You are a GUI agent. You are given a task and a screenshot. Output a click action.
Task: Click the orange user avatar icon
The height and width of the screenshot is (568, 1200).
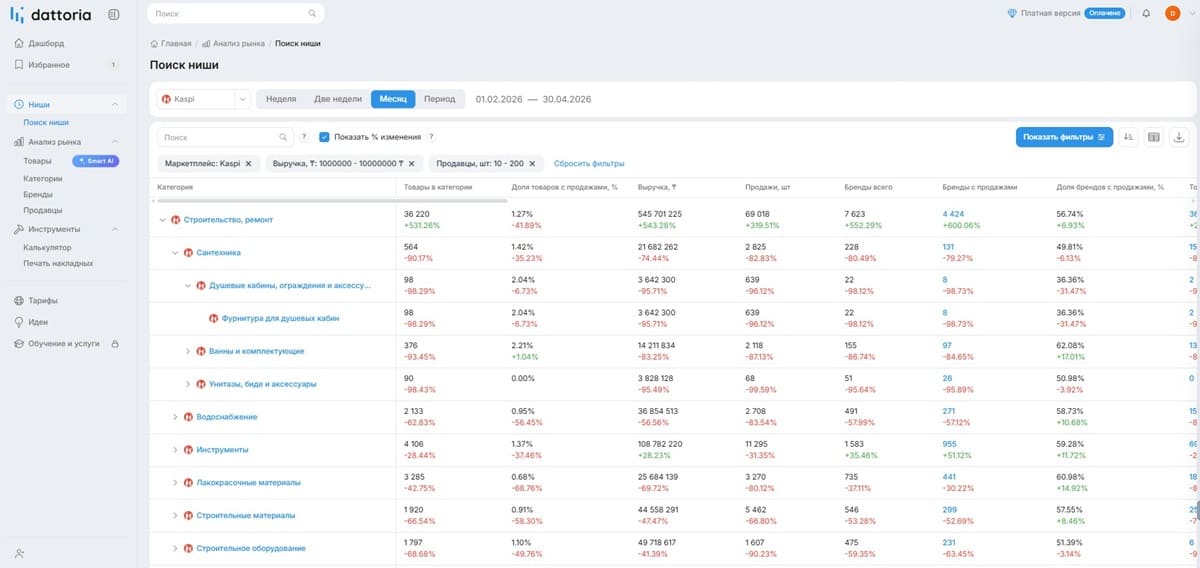point(1173,13)
